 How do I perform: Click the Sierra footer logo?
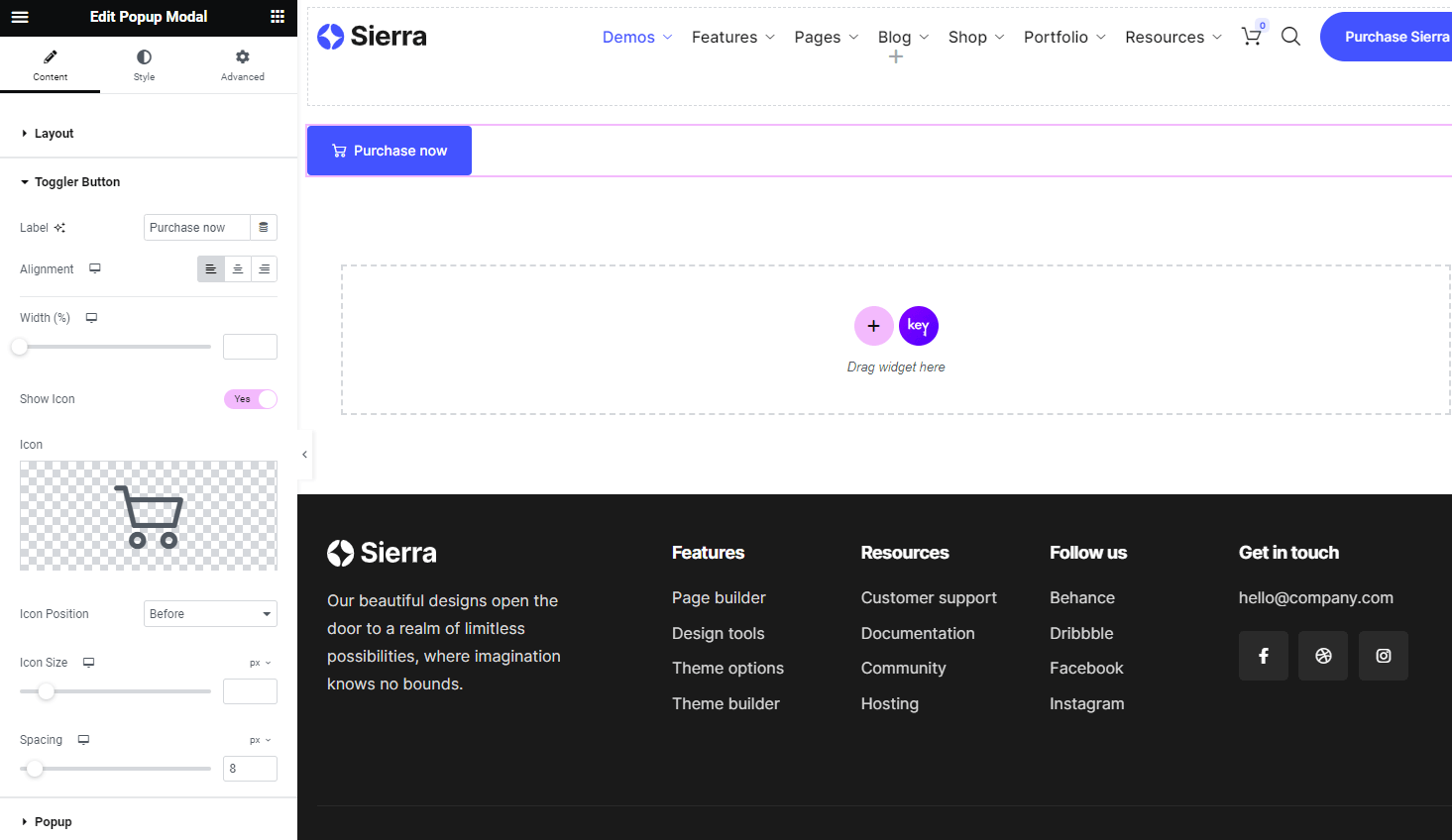point(382,553)
